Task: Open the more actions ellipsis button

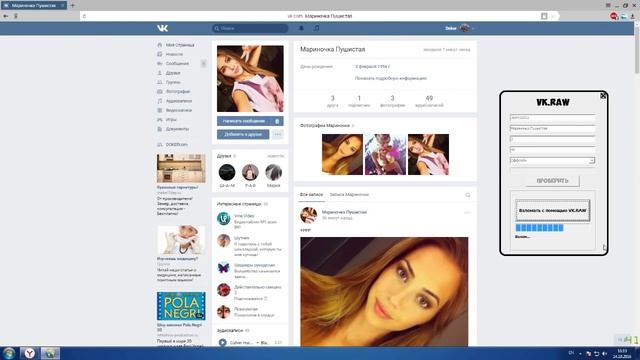Action: [x=278, y=134]
